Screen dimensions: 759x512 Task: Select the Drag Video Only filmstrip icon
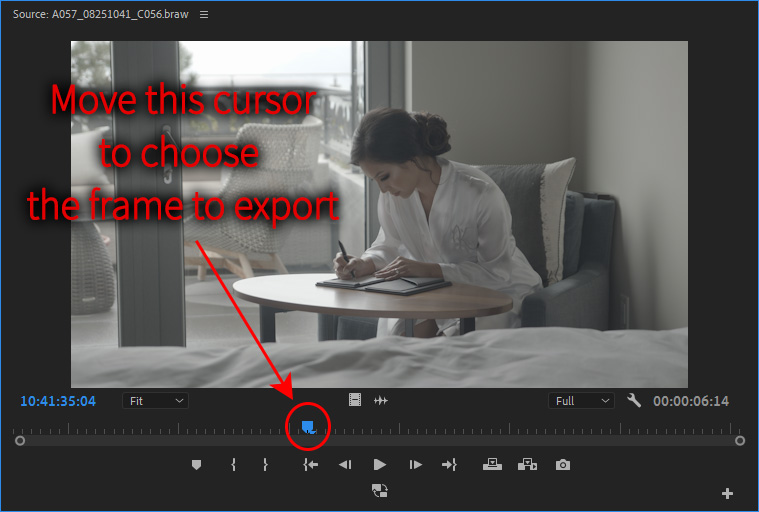pyautogui.click(x=355, y=400)
